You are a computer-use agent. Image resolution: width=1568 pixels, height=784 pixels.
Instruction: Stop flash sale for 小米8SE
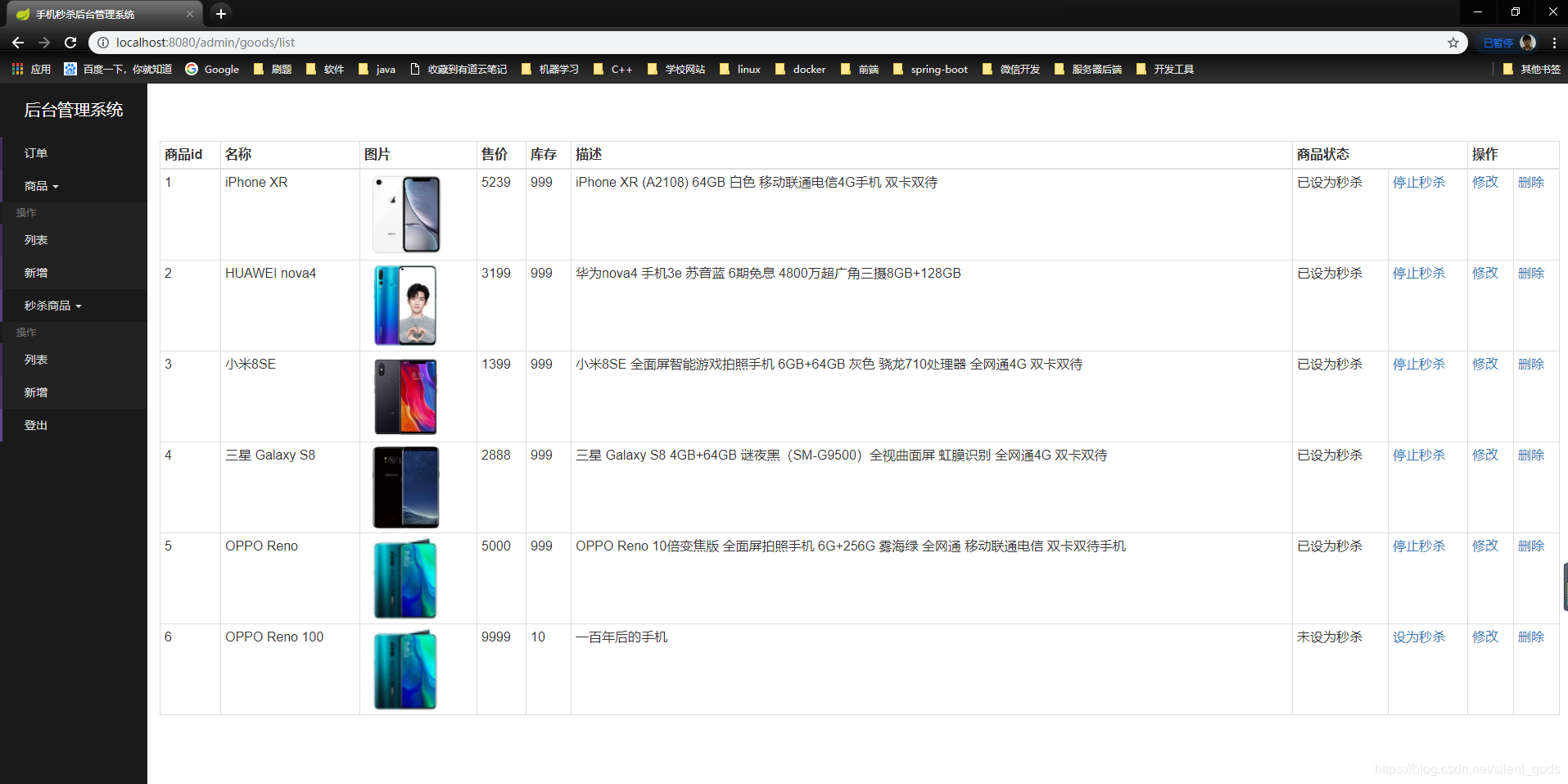(1419, 364)
